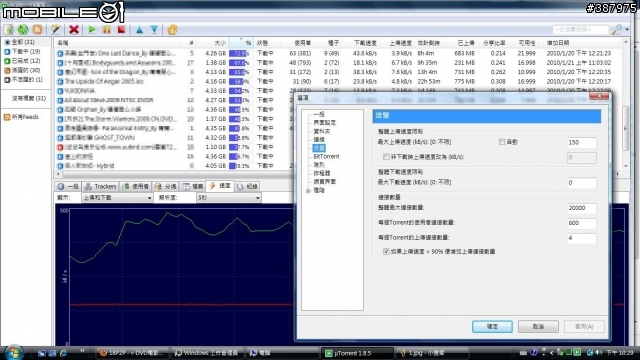Select the first general item in options tree

(319, 114)
